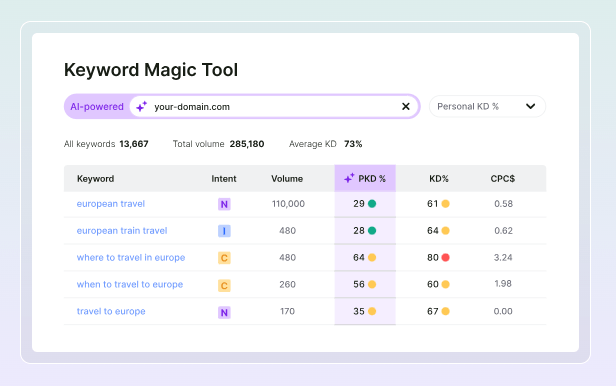
Task: Click N intent badge for european travel
Action: [x=224, y=204]
